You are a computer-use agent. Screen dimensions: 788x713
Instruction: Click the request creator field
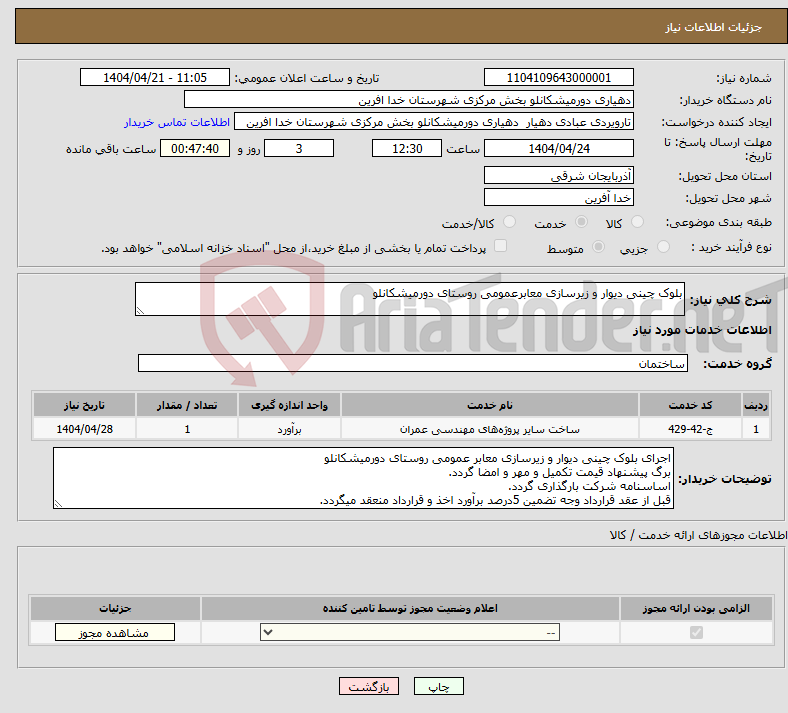tap(434, 122)
